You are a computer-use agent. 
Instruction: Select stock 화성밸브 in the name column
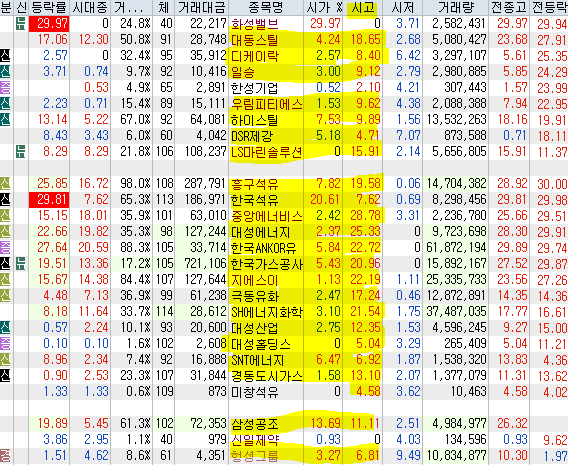[255, 24]
